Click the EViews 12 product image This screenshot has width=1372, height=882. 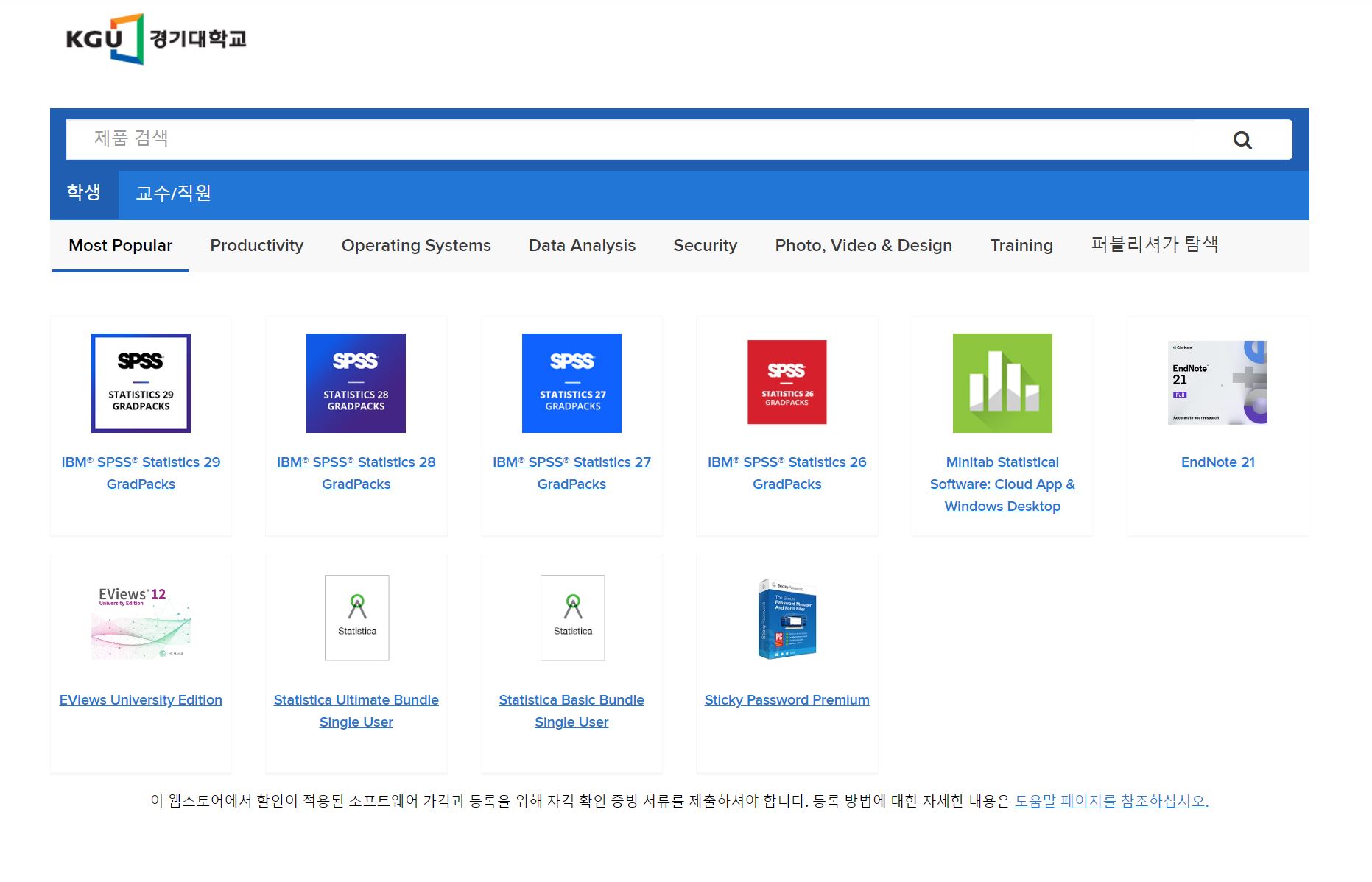(141, 622)
